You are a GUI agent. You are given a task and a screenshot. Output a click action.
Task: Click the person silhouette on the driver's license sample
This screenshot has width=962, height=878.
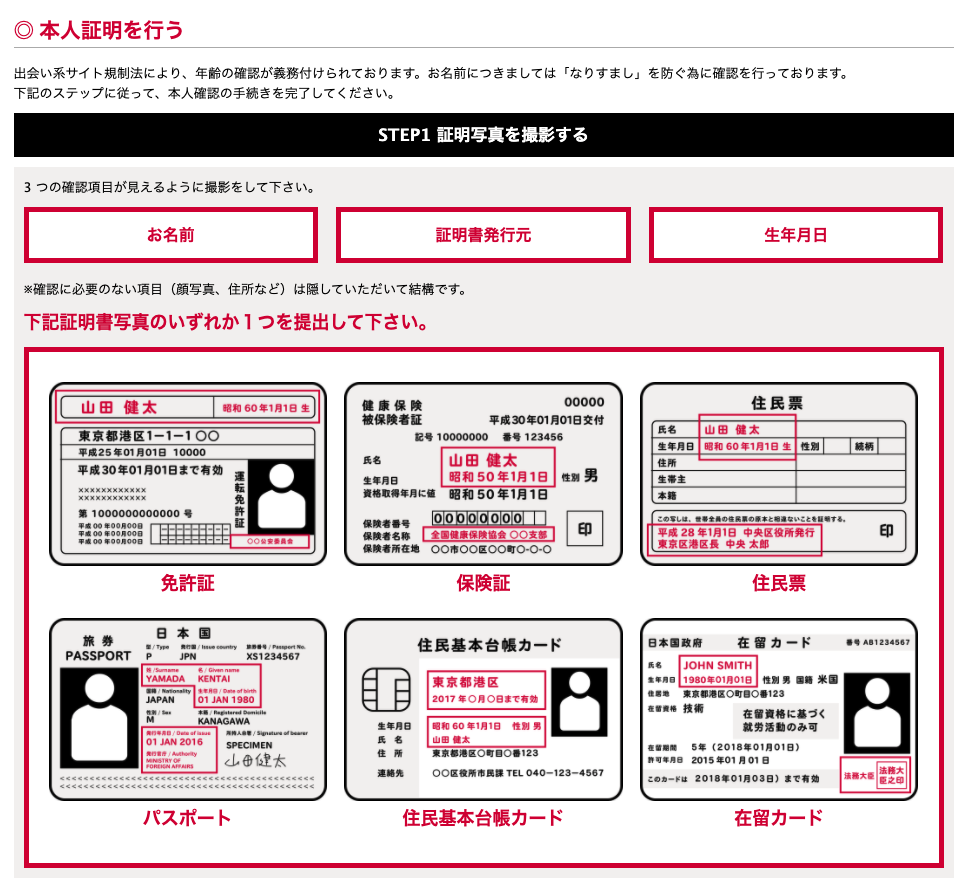[x=281, y=496]
